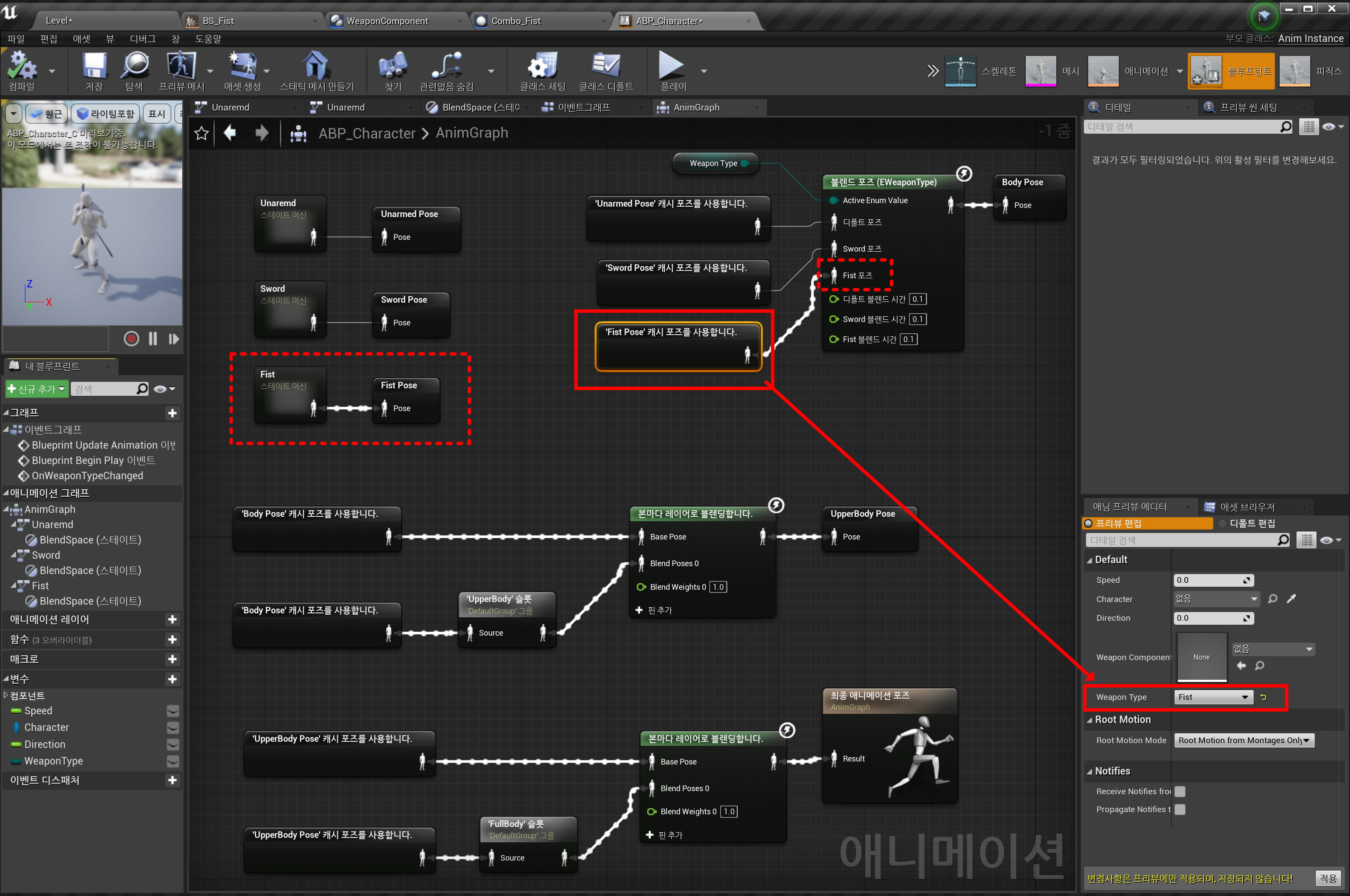The width and height of the screenshot is (1350, 896).
Task: Collapse the Root Motion section
Action: click(1090, 720)
